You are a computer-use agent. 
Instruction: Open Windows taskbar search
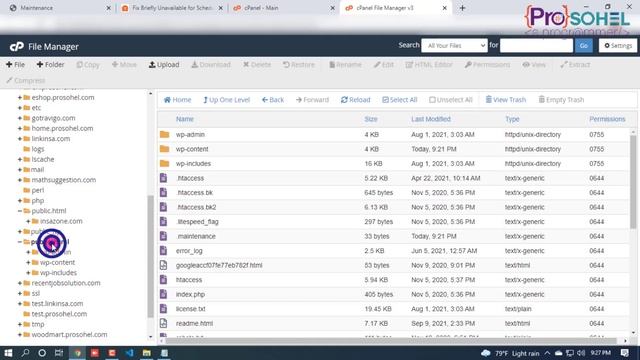point(25,353)
